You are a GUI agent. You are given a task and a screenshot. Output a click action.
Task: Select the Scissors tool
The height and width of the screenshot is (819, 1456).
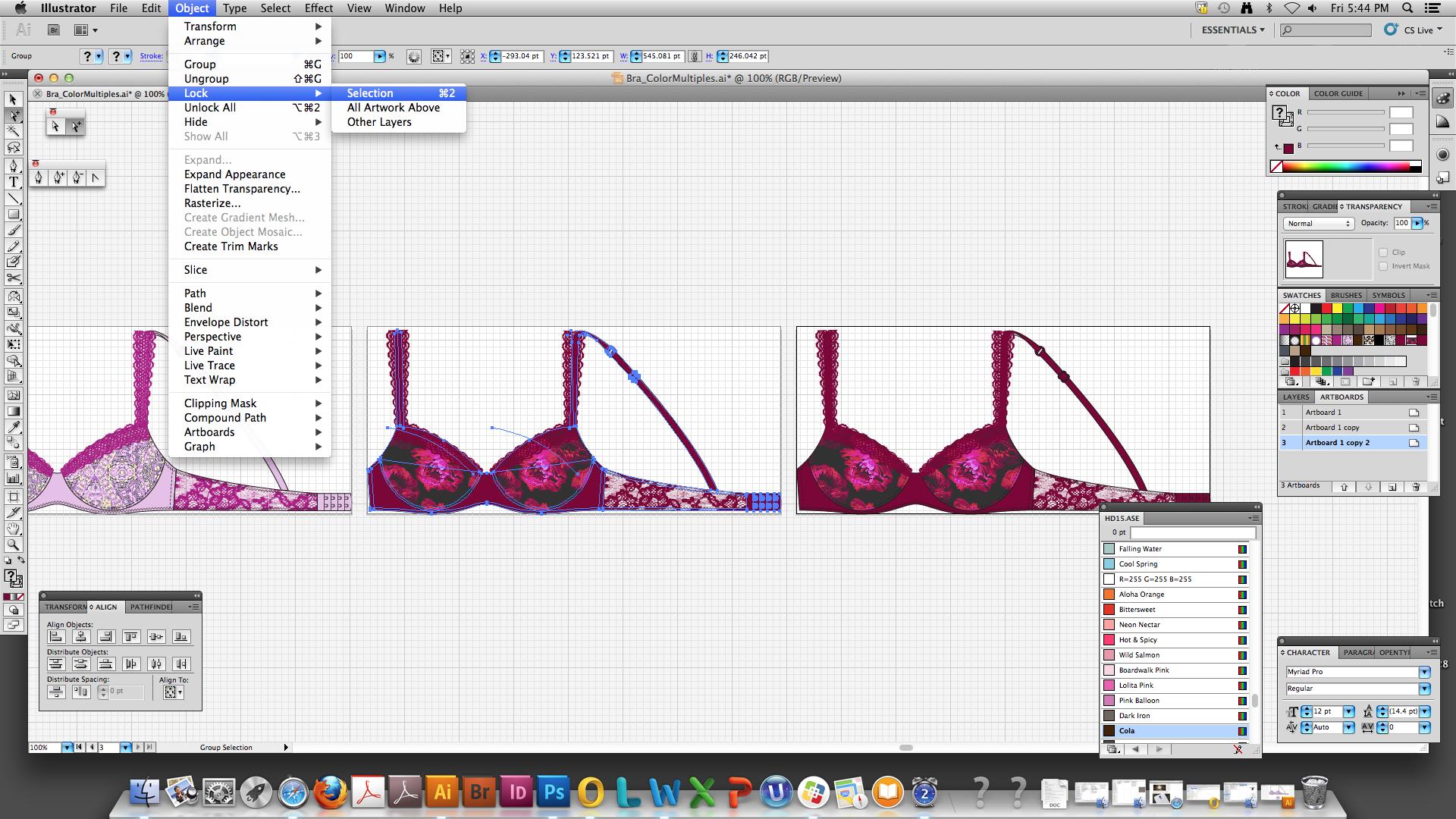(x=13, y=278)
